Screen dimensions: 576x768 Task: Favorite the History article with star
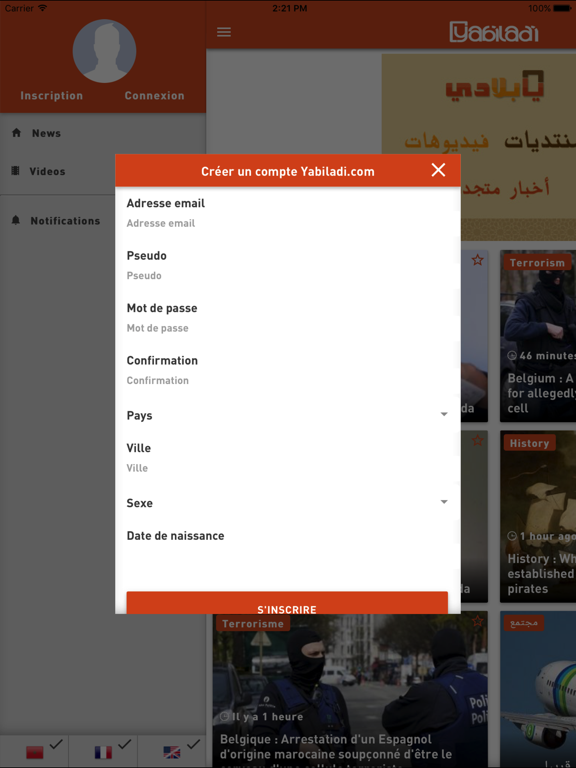tap(478, 440)
